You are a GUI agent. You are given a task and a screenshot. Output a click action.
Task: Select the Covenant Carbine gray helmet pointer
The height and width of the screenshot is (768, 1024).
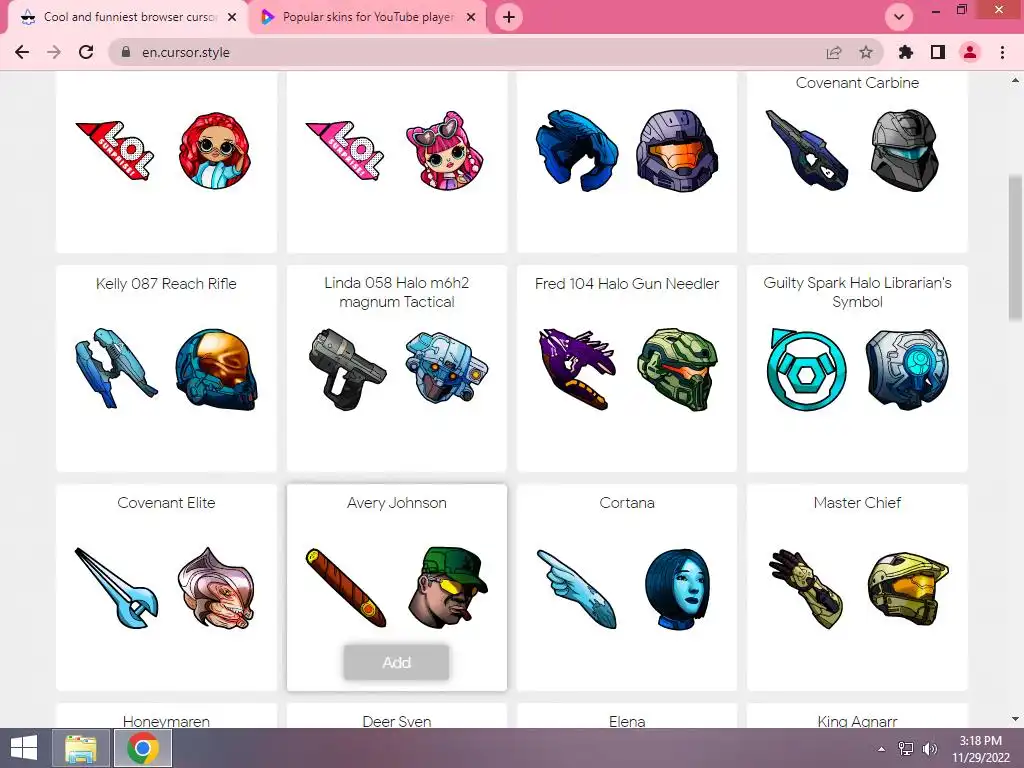coord(905,150)
